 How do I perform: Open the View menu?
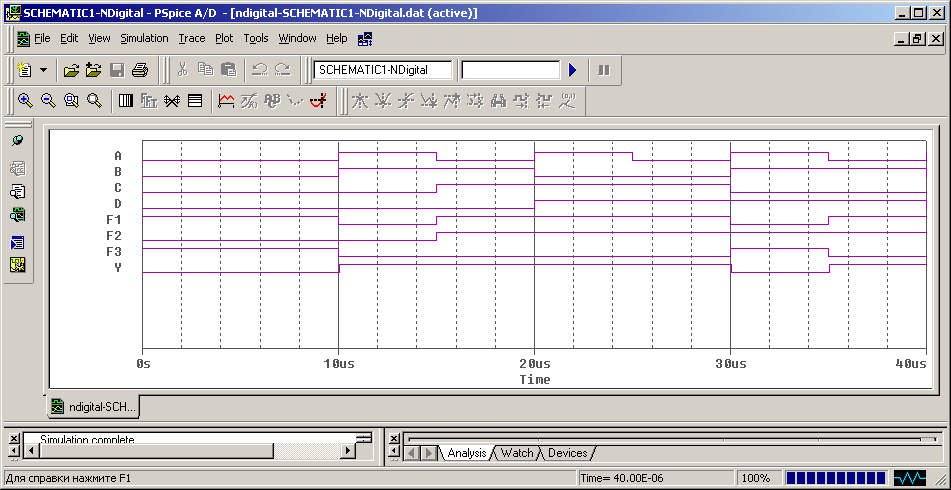point(99,38)
